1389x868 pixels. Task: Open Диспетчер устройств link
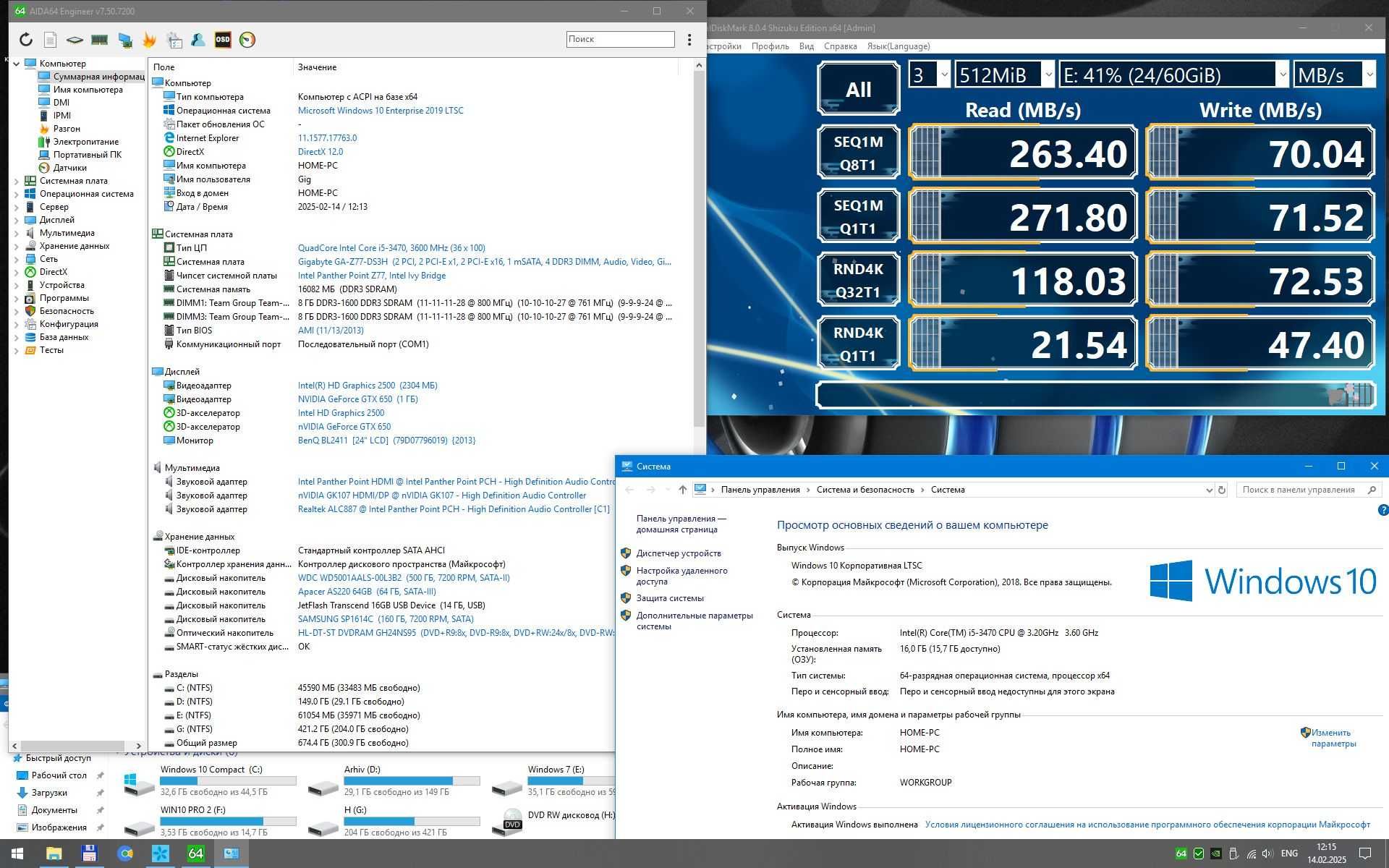pos(679,553)
